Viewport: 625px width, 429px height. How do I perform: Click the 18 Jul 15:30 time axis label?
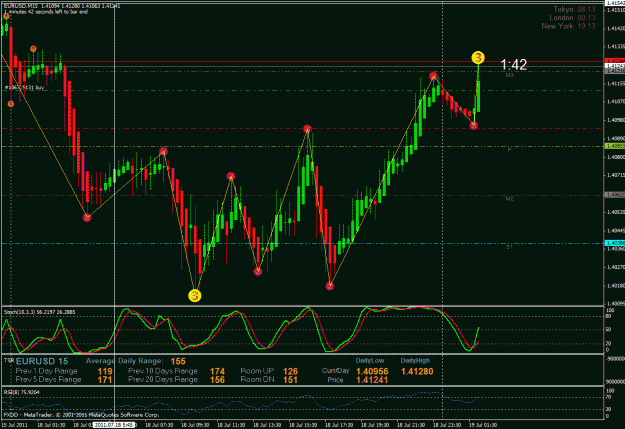(303, 425)
